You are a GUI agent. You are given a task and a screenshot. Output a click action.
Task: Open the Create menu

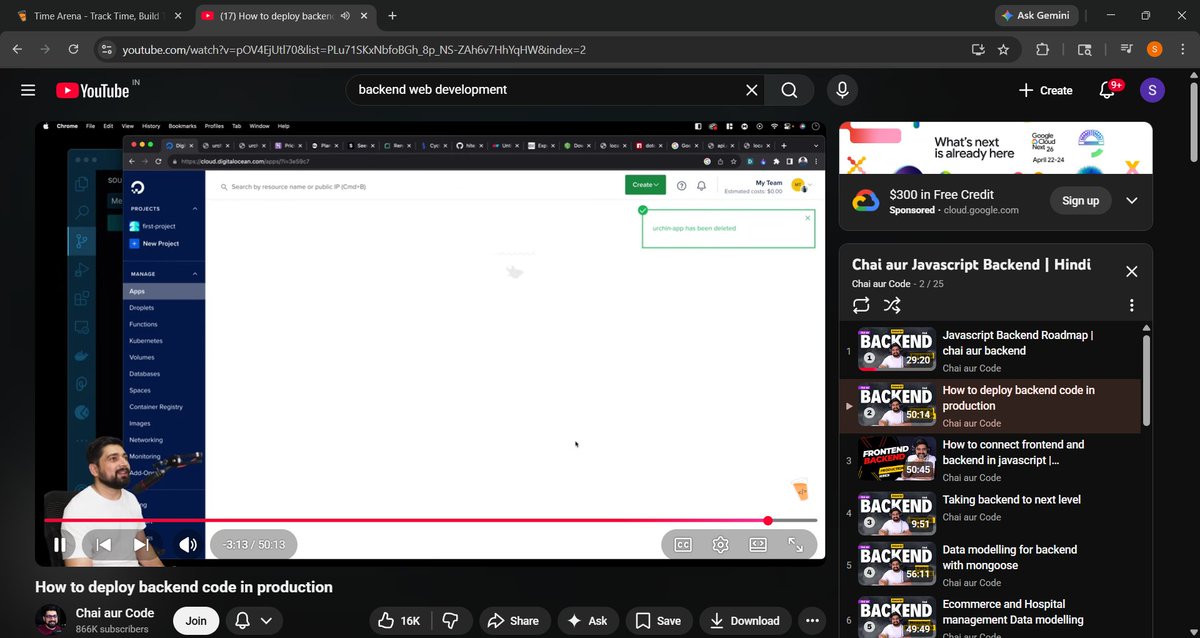coord(1045,90)
